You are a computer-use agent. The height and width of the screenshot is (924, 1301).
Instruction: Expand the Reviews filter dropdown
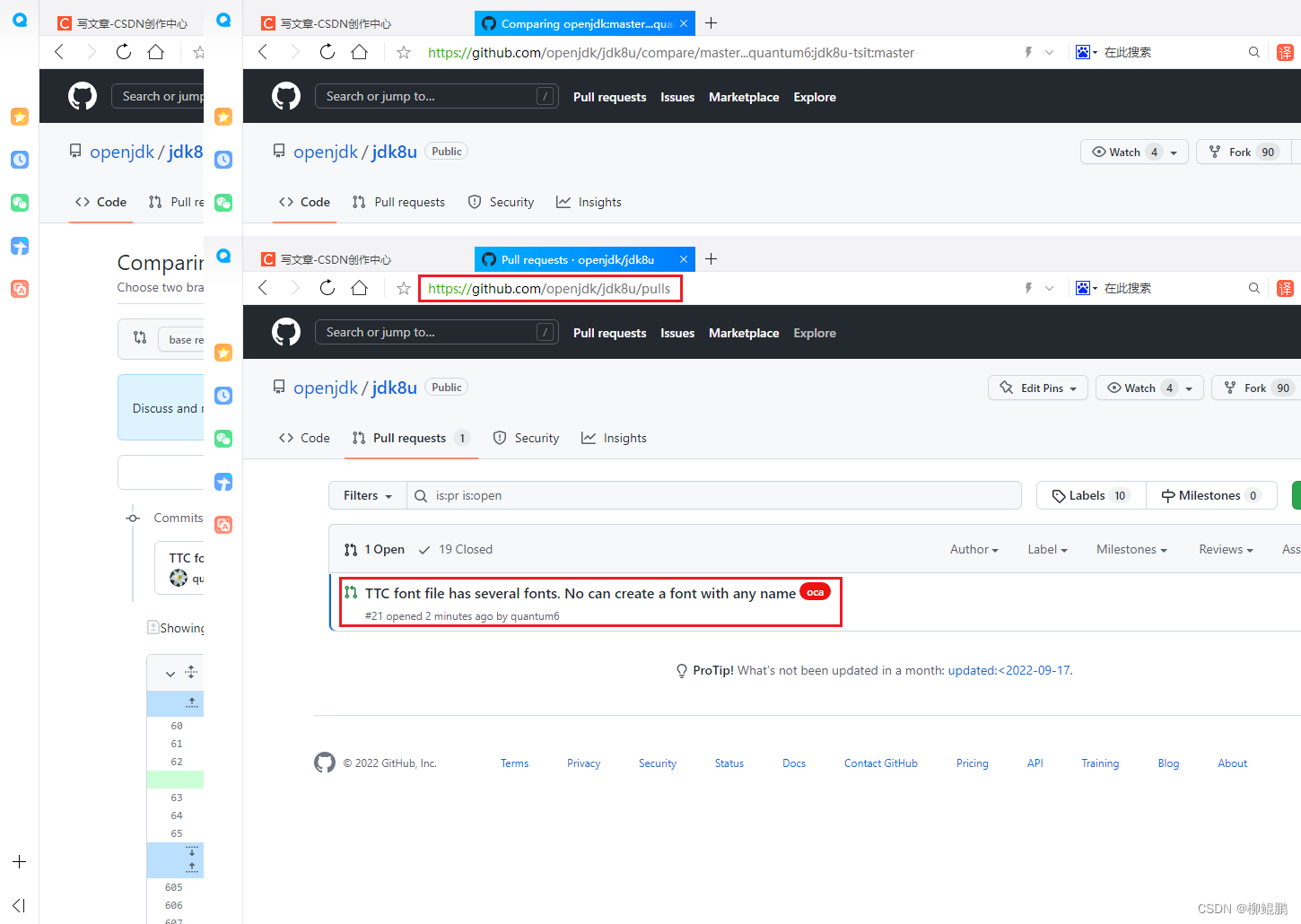1226,549
